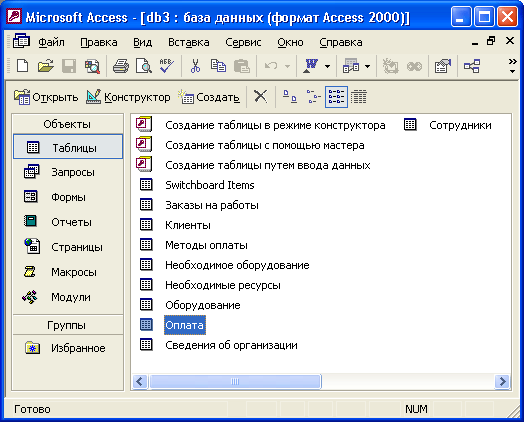Open the Файл menu

point(51,42)
